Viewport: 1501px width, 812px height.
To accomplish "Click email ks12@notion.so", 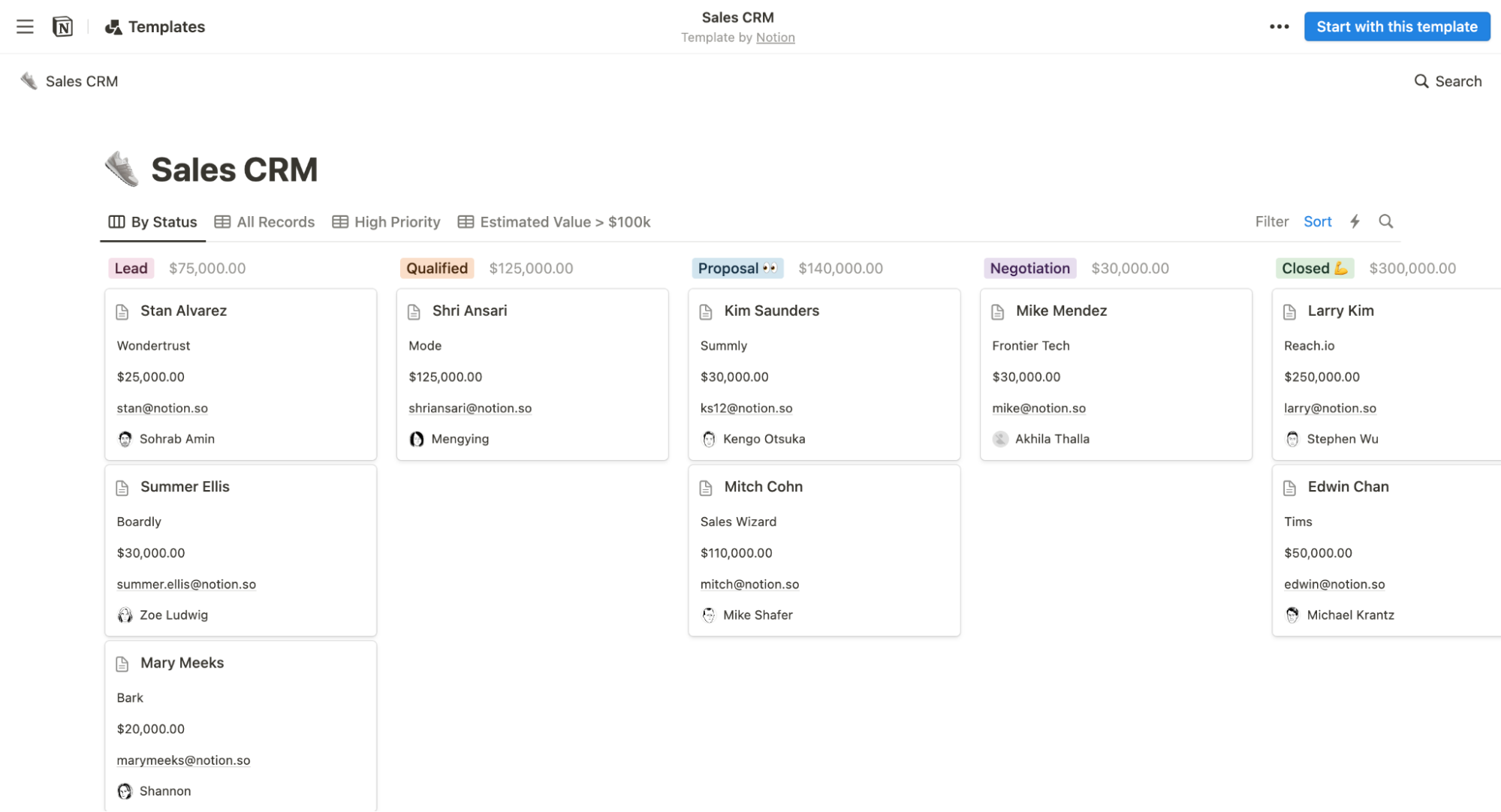I will point(746,408).
